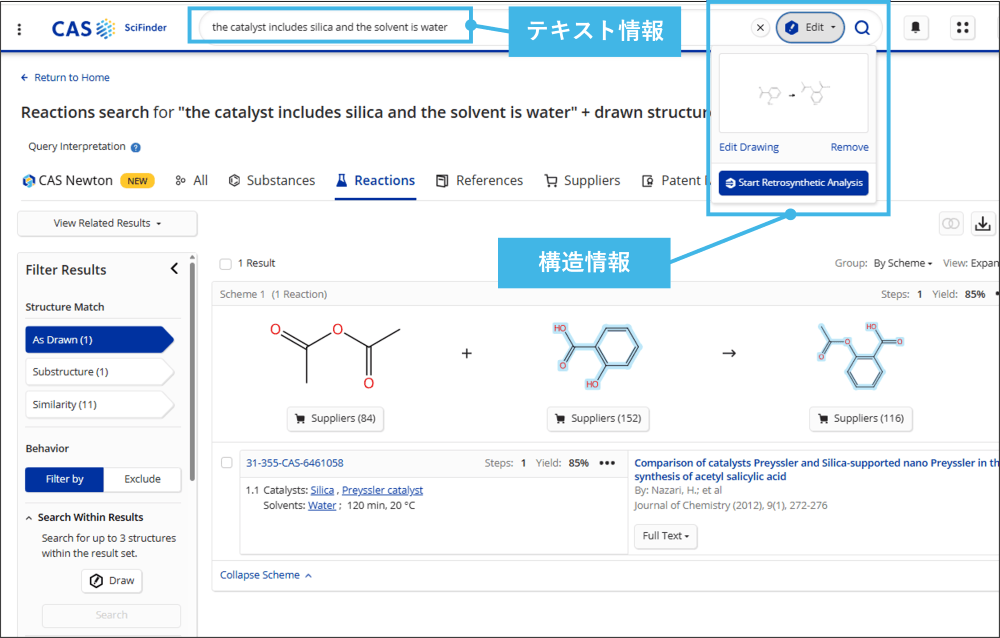Image resolution: width=1000 pixels, height=638 pixels.
Task: Open Suppliers (116) for product
Action: pos(861,419)
